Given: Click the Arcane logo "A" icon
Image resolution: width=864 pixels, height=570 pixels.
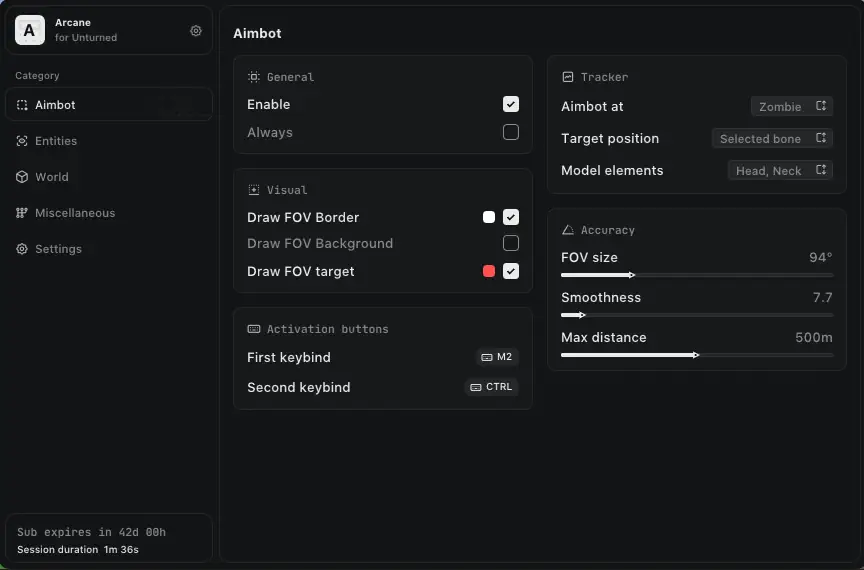Looking at the screenshot, I should click(x=30, y=30).
